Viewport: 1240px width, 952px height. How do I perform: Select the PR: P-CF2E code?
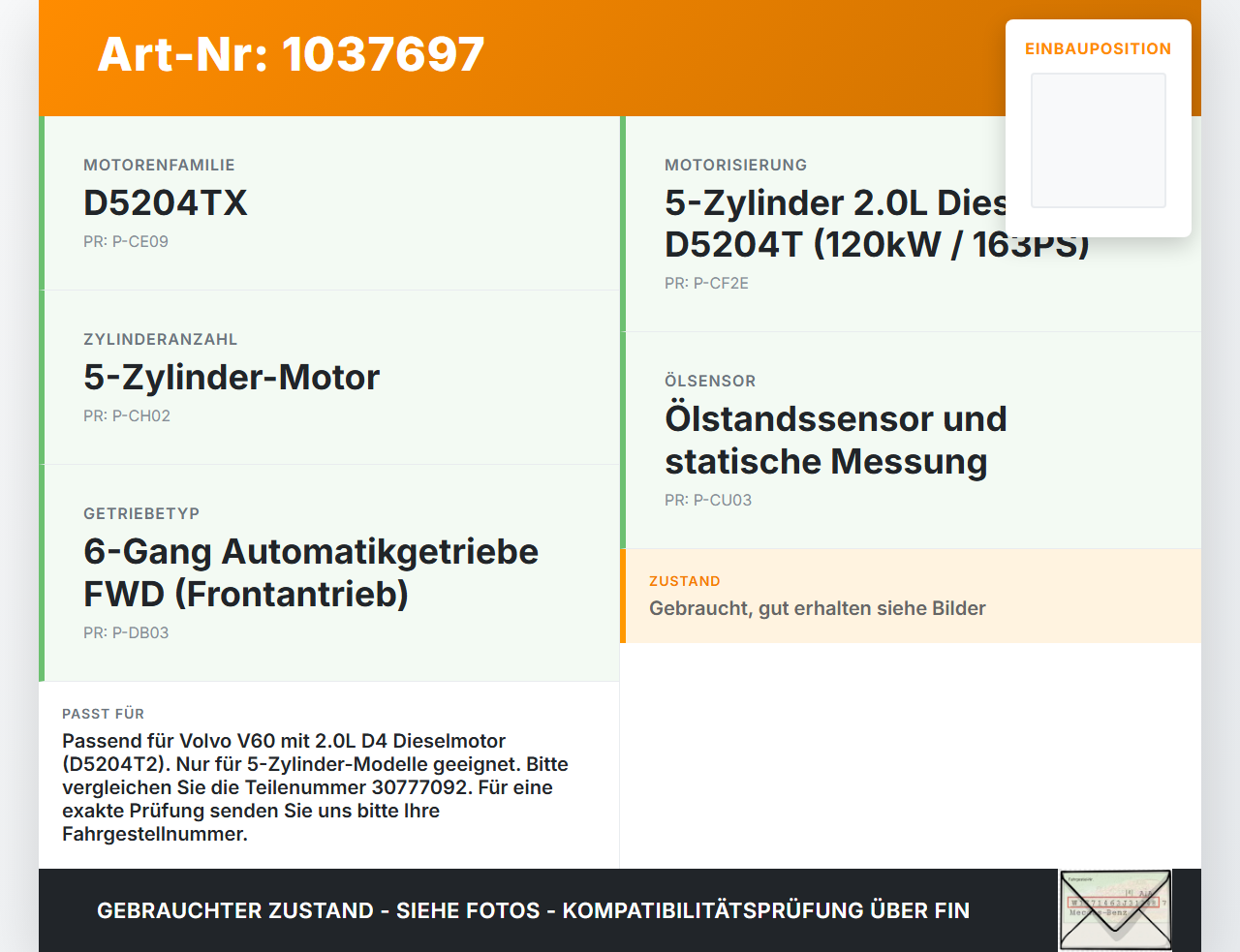click(x=706, y=283)
